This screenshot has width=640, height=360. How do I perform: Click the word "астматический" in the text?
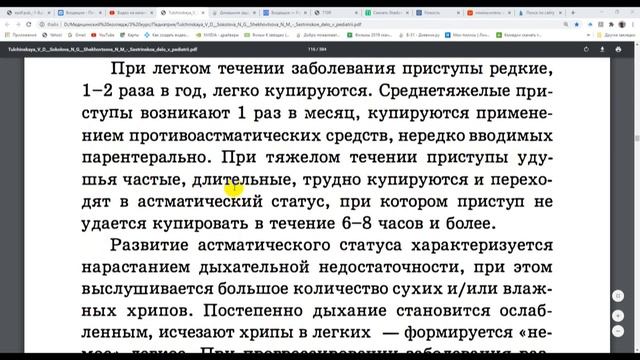pos(200,202)
